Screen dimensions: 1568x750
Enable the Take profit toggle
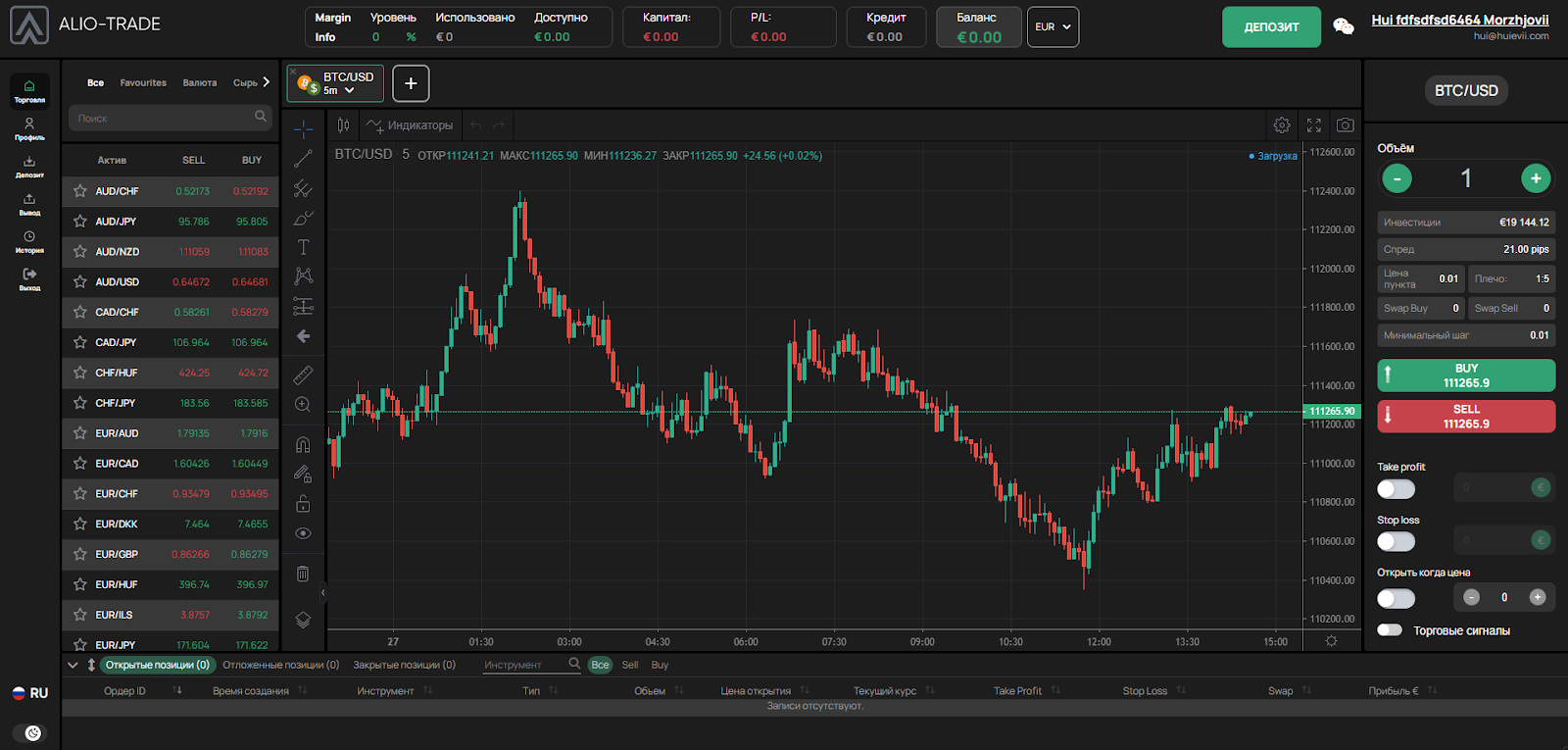point(1396,488)
